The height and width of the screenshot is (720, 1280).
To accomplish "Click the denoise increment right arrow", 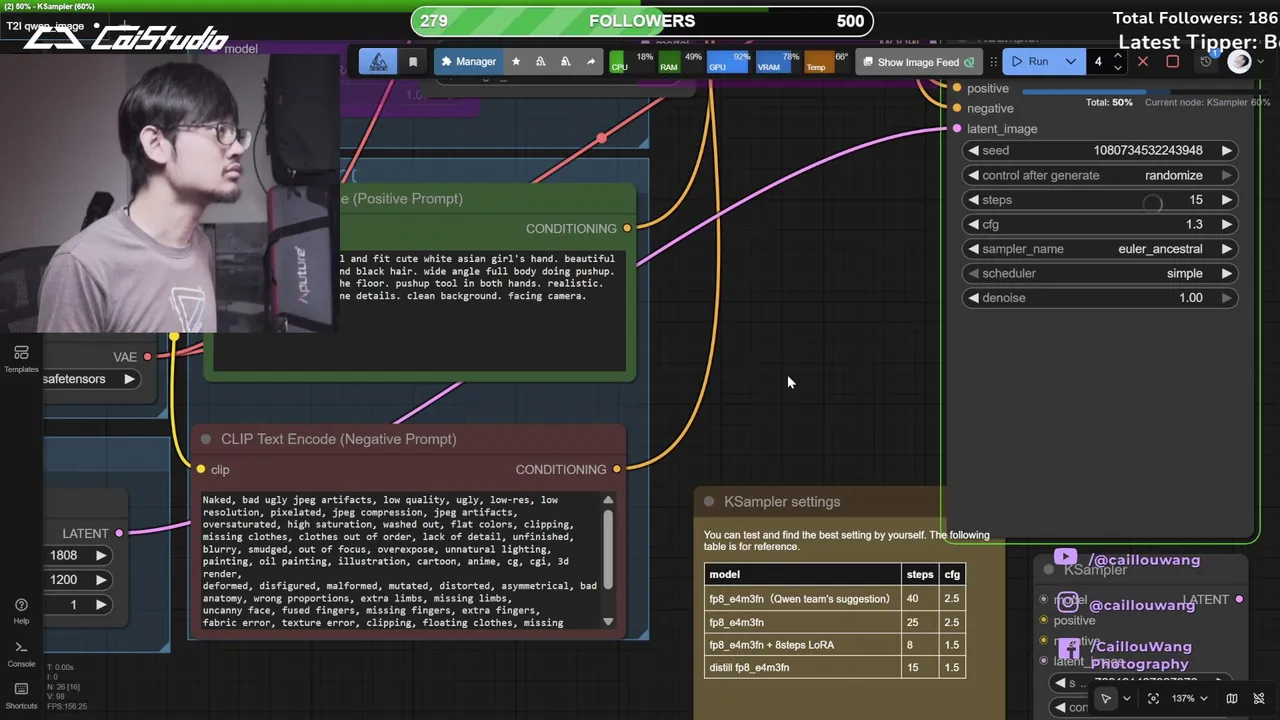I will [x=1227, y=298].
